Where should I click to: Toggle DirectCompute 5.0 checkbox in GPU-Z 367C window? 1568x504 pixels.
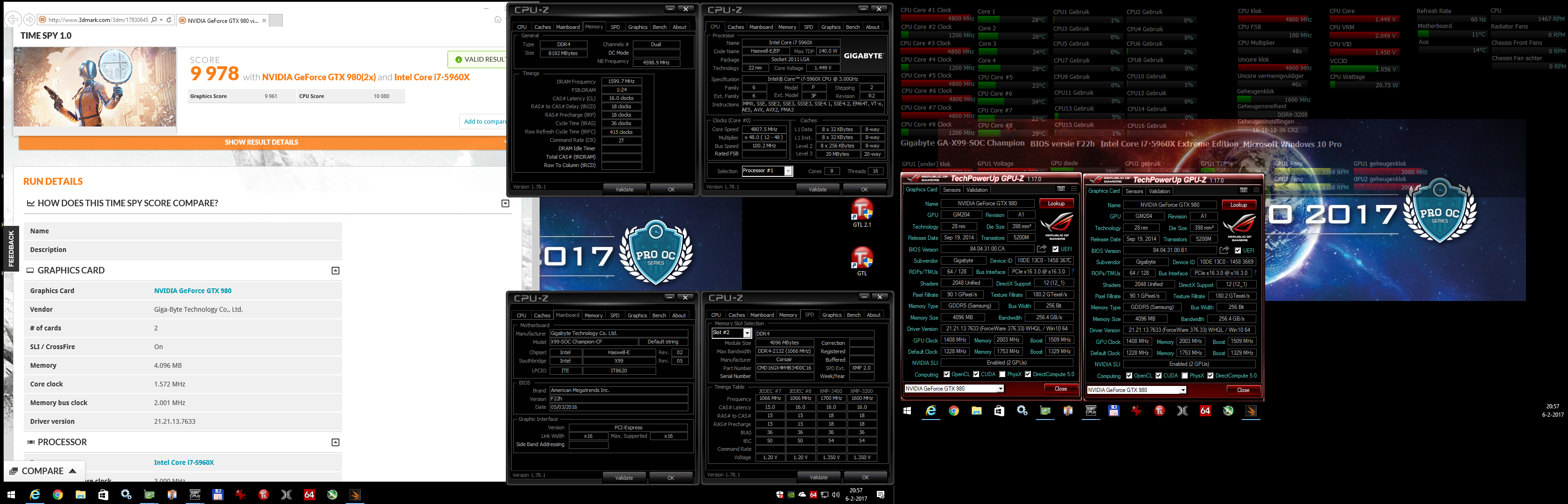click(1028, 374)
